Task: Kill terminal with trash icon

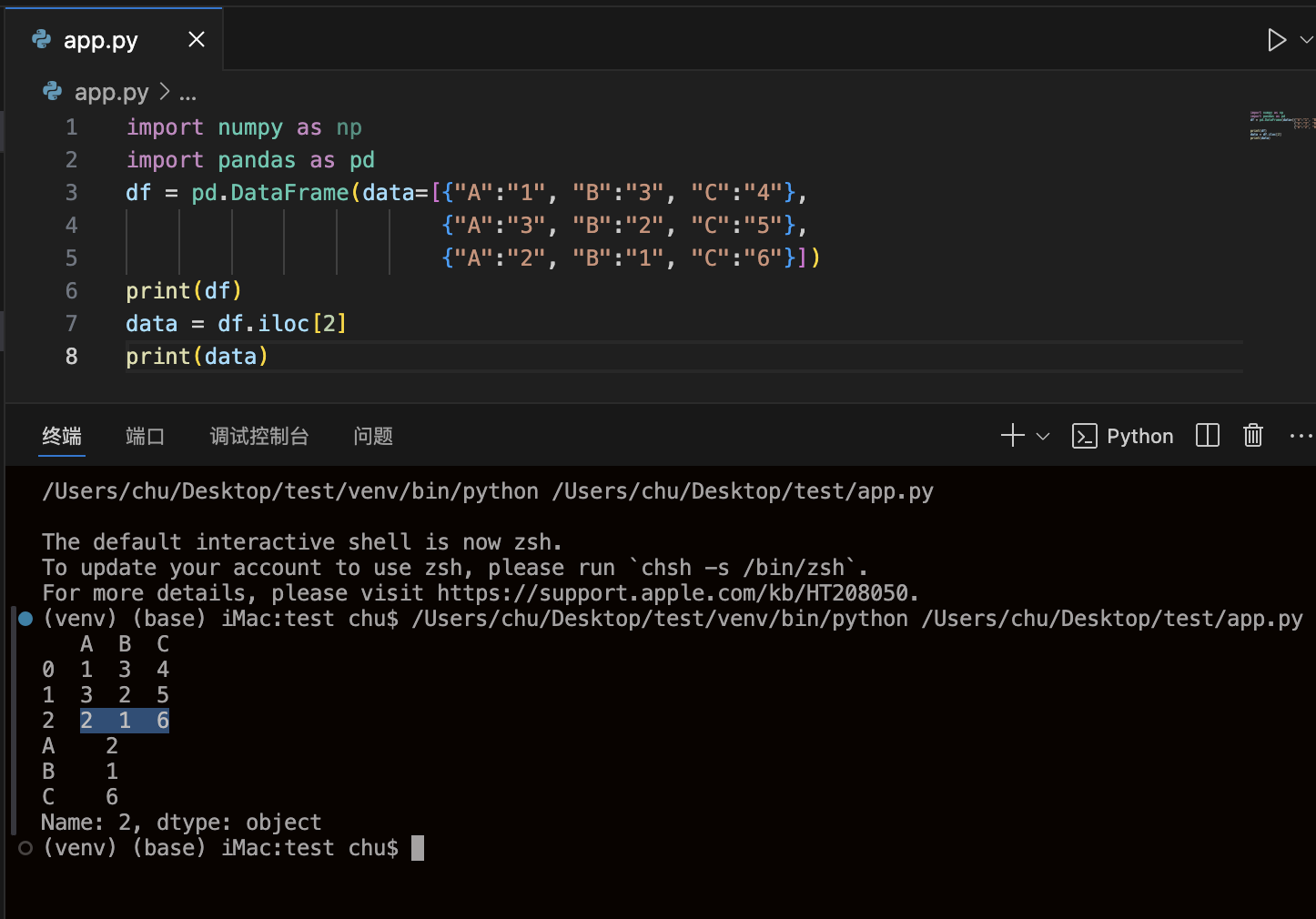Action: [1253, 436]
